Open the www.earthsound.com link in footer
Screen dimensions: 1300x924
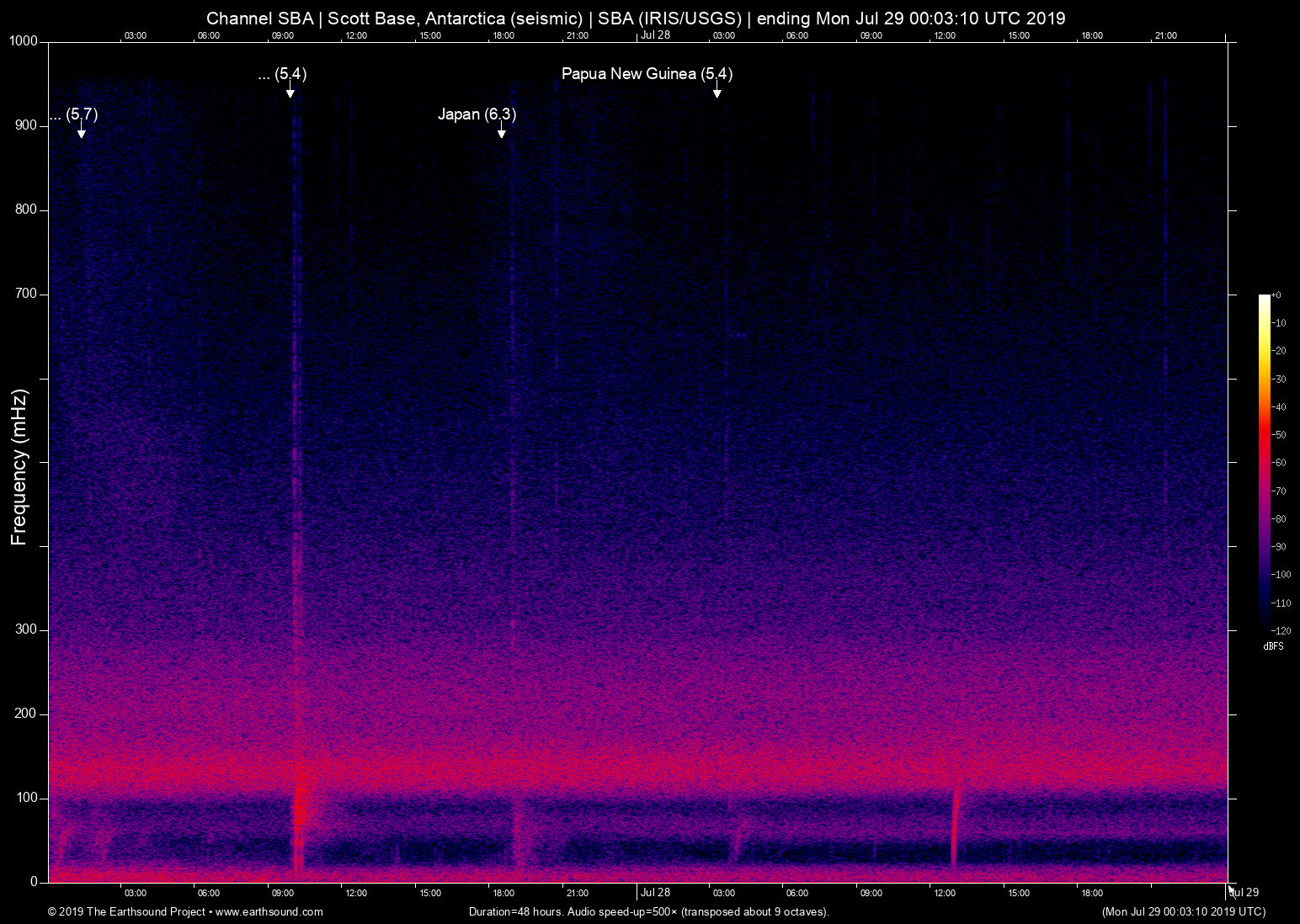point(269,911)
